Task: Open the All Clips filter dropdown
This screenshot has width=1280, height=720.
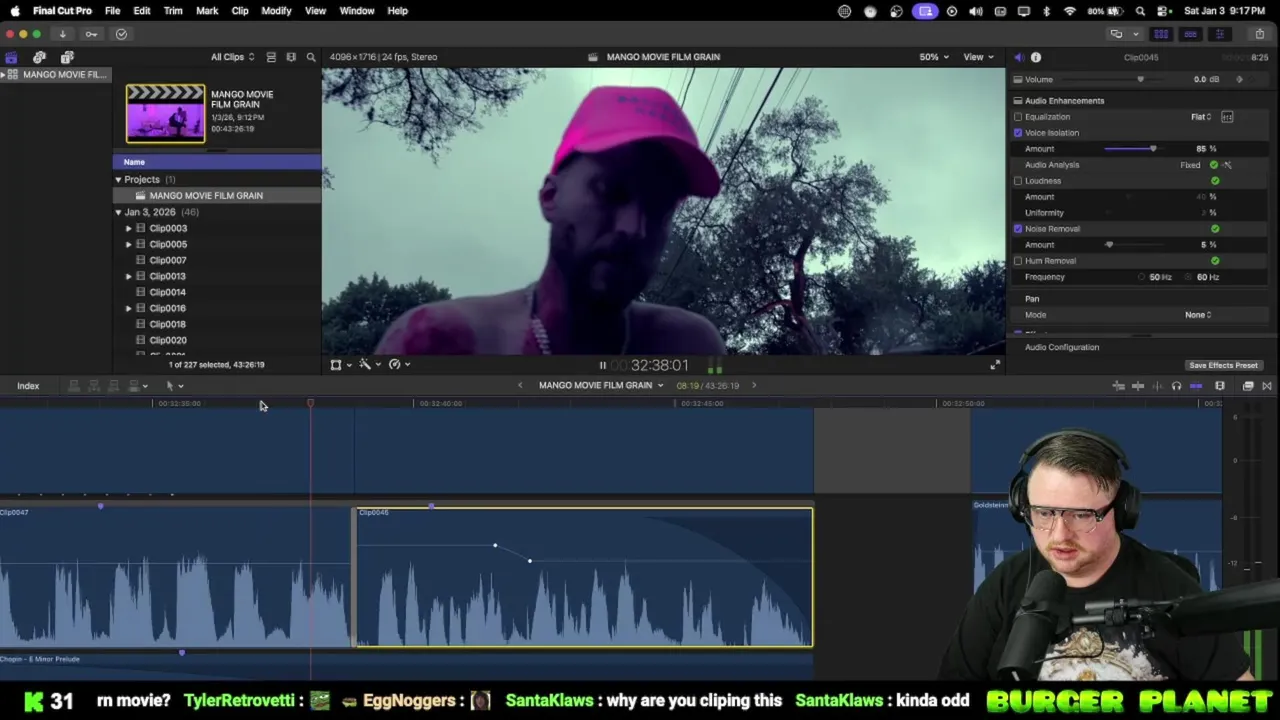Action: [x=232, y=57]
